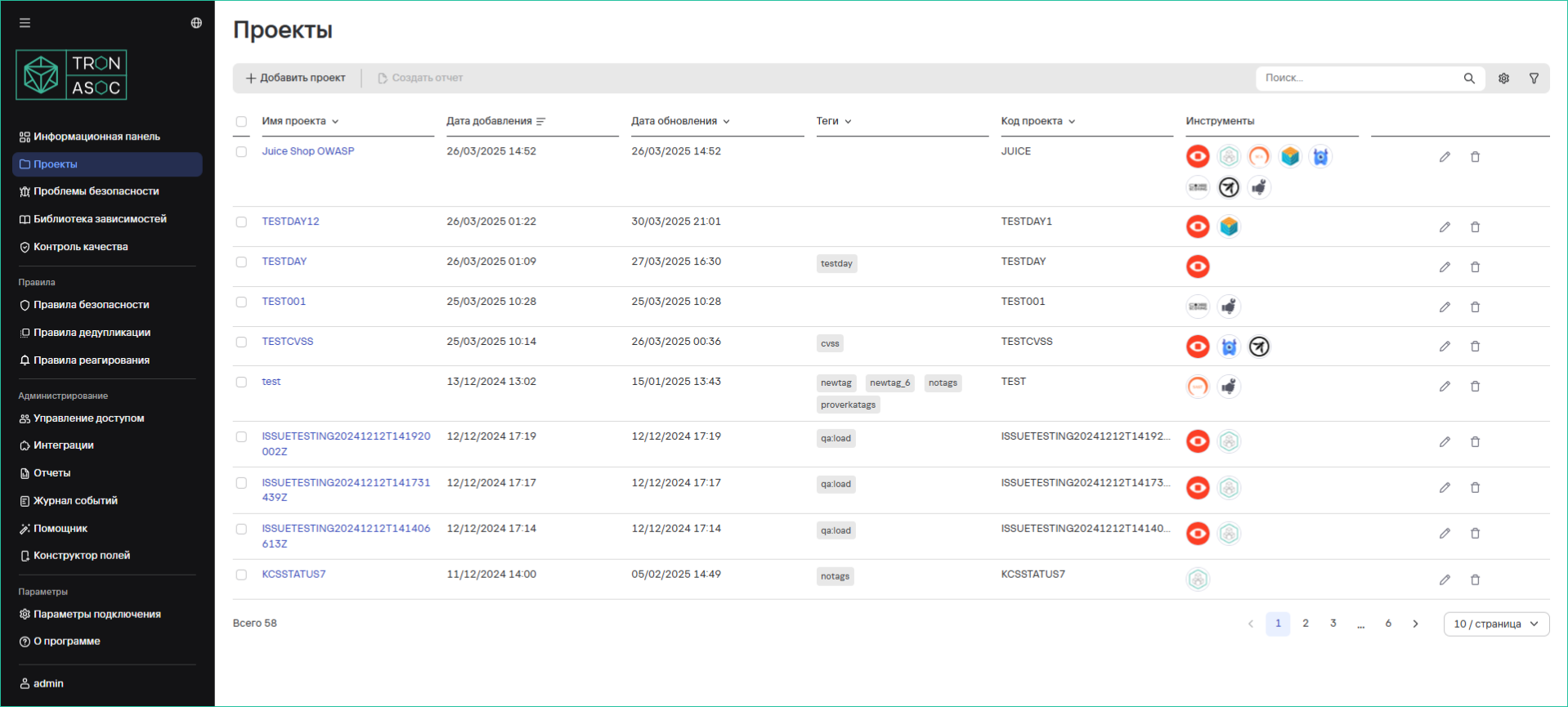Focus the Поиск search field
The image size is (1568, 707).
(1357, 78)
